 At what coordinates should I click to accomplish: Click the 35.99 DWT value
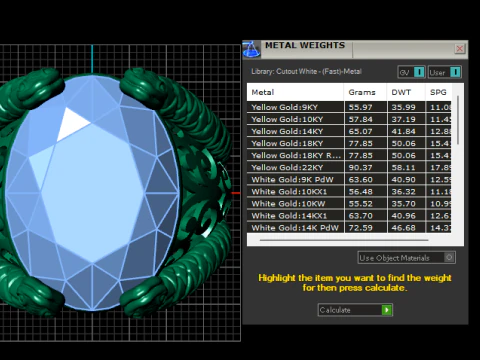403,107
